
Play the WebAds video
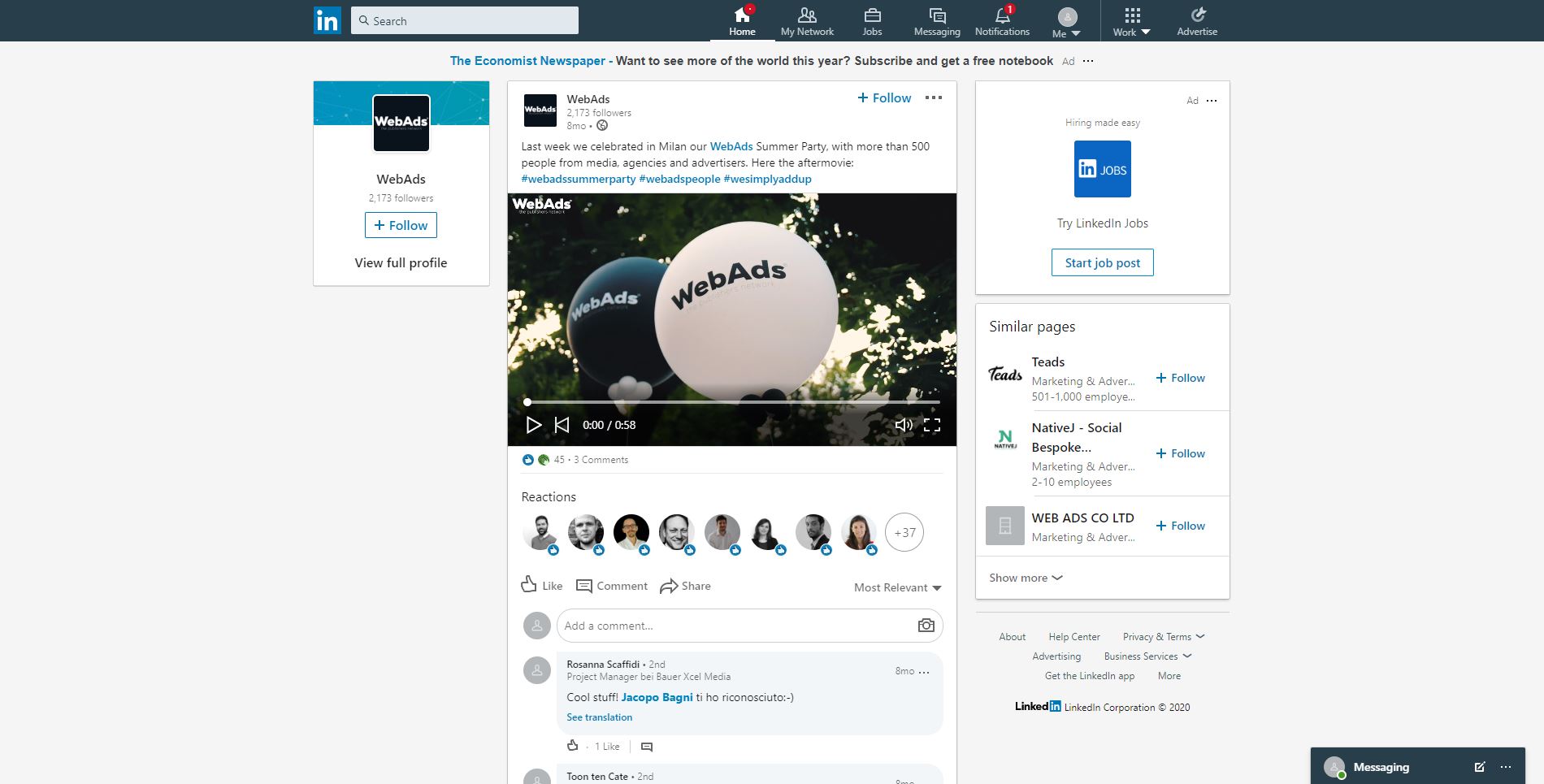[x=533, y=425]
